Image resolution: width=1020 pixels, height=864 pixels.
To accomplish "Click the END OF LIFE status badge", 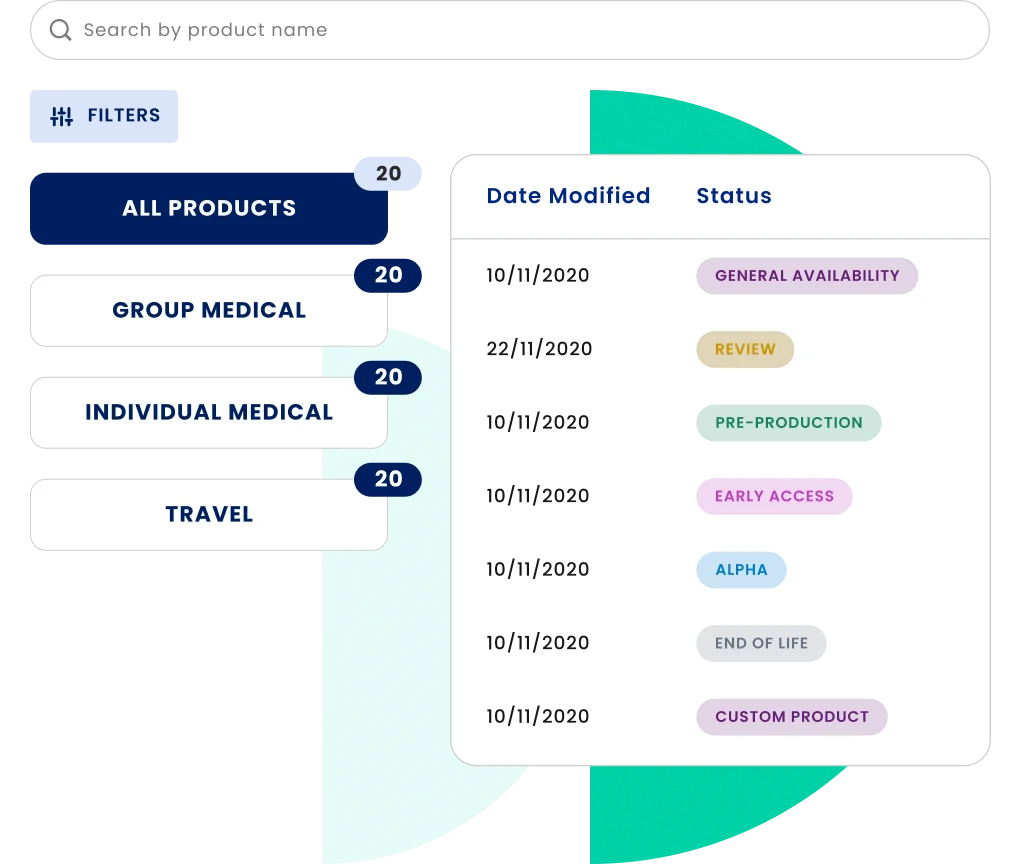I will (x=761, y=643).
